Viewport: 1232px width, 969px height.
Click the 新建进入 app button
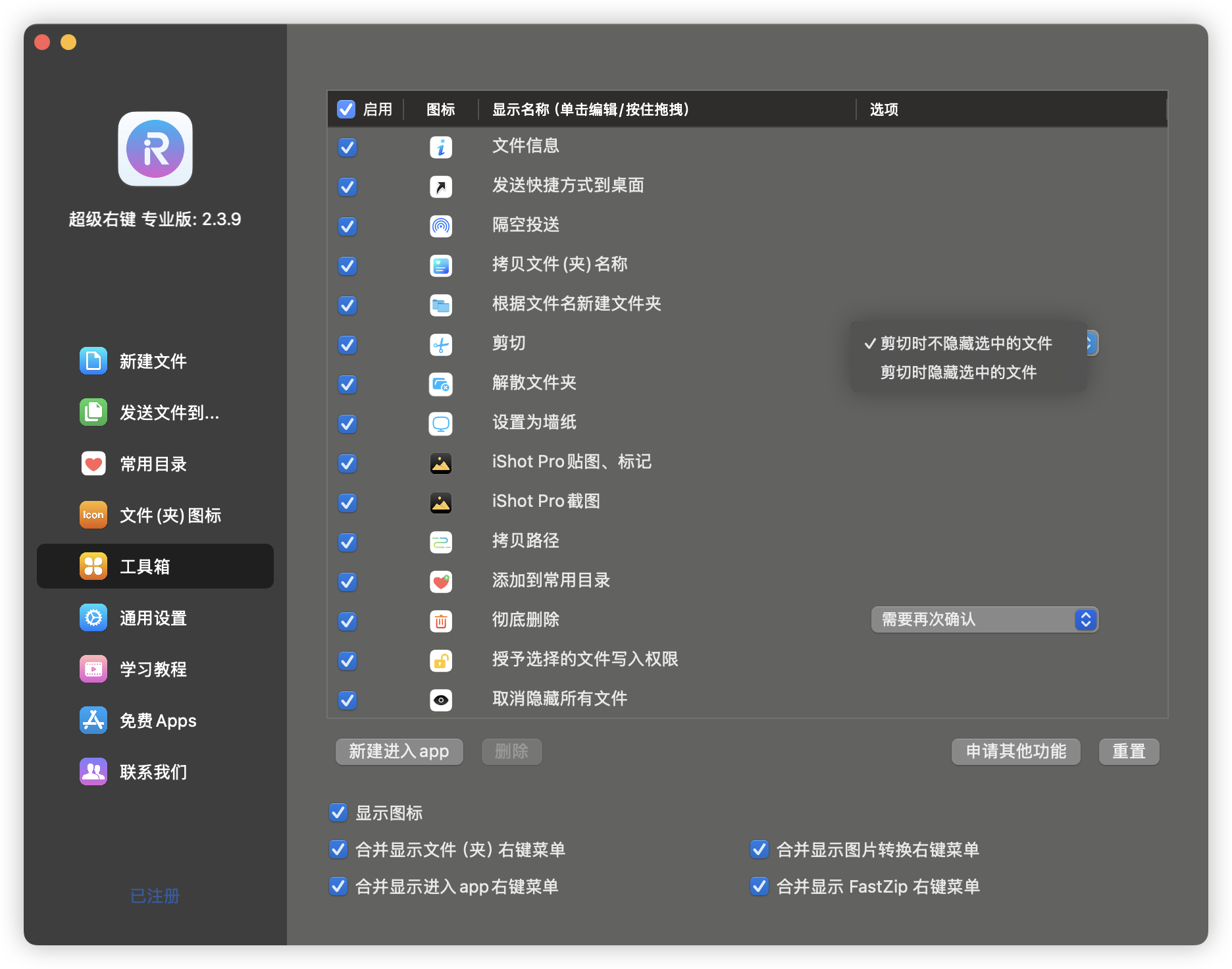pyautogui.click(x=399, y=751)
